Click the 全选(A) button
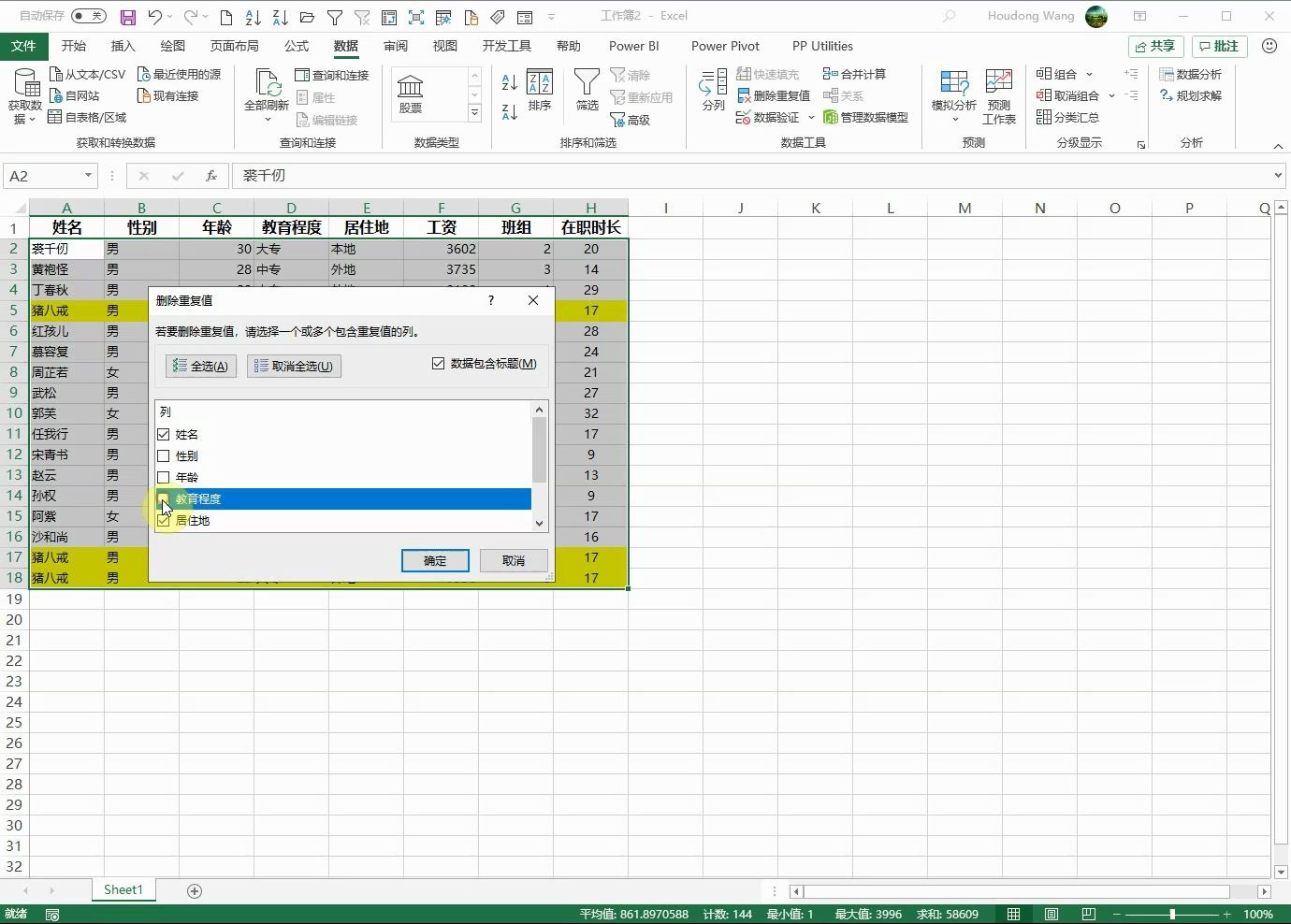The height and width of the screenshot is (924, 1291). [x=201, y=367]
